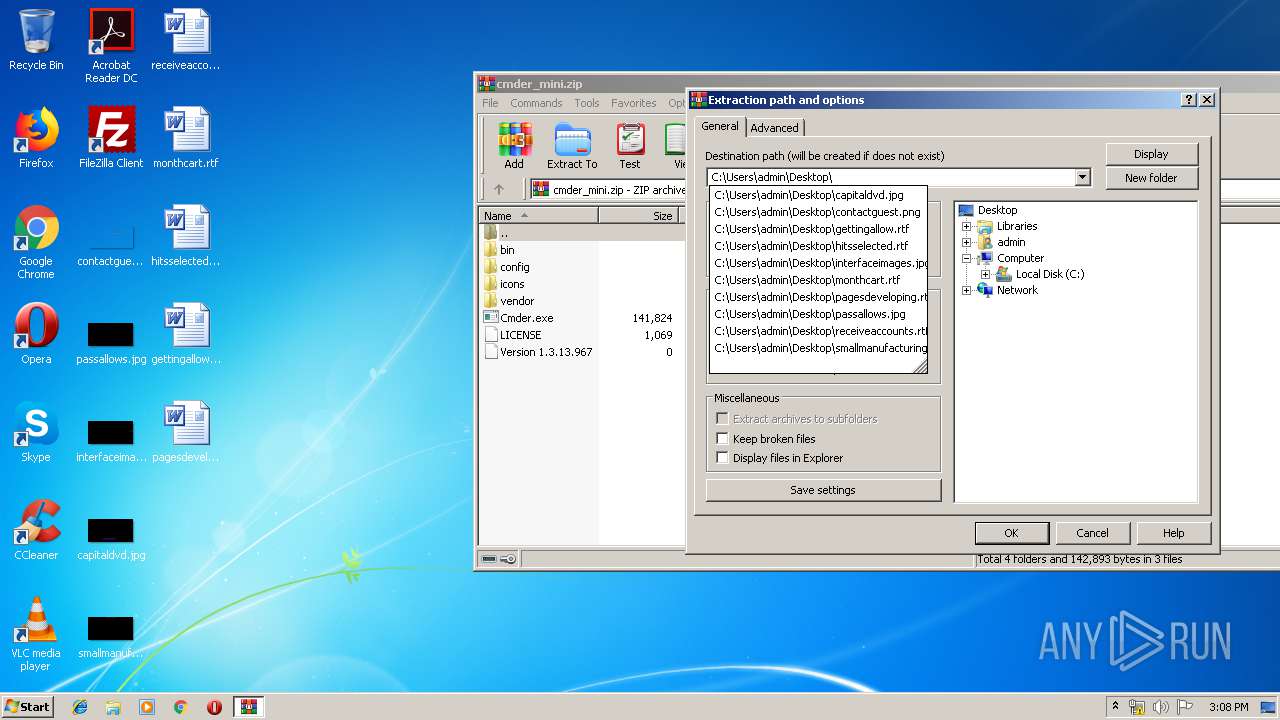Click the up-one-level arrow in WinRAR

pyautogui.click(x=499, y=189)
